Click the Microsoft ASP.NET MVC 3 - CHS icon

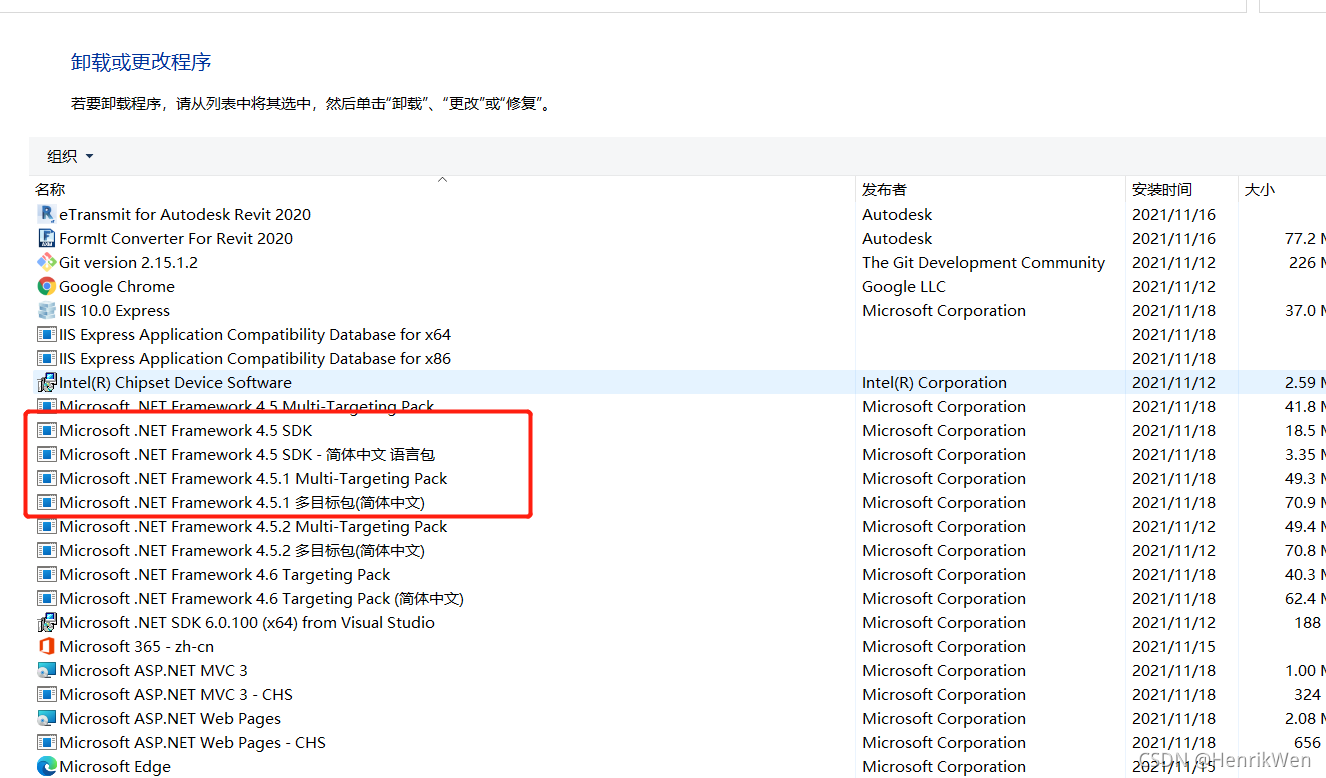46,694
